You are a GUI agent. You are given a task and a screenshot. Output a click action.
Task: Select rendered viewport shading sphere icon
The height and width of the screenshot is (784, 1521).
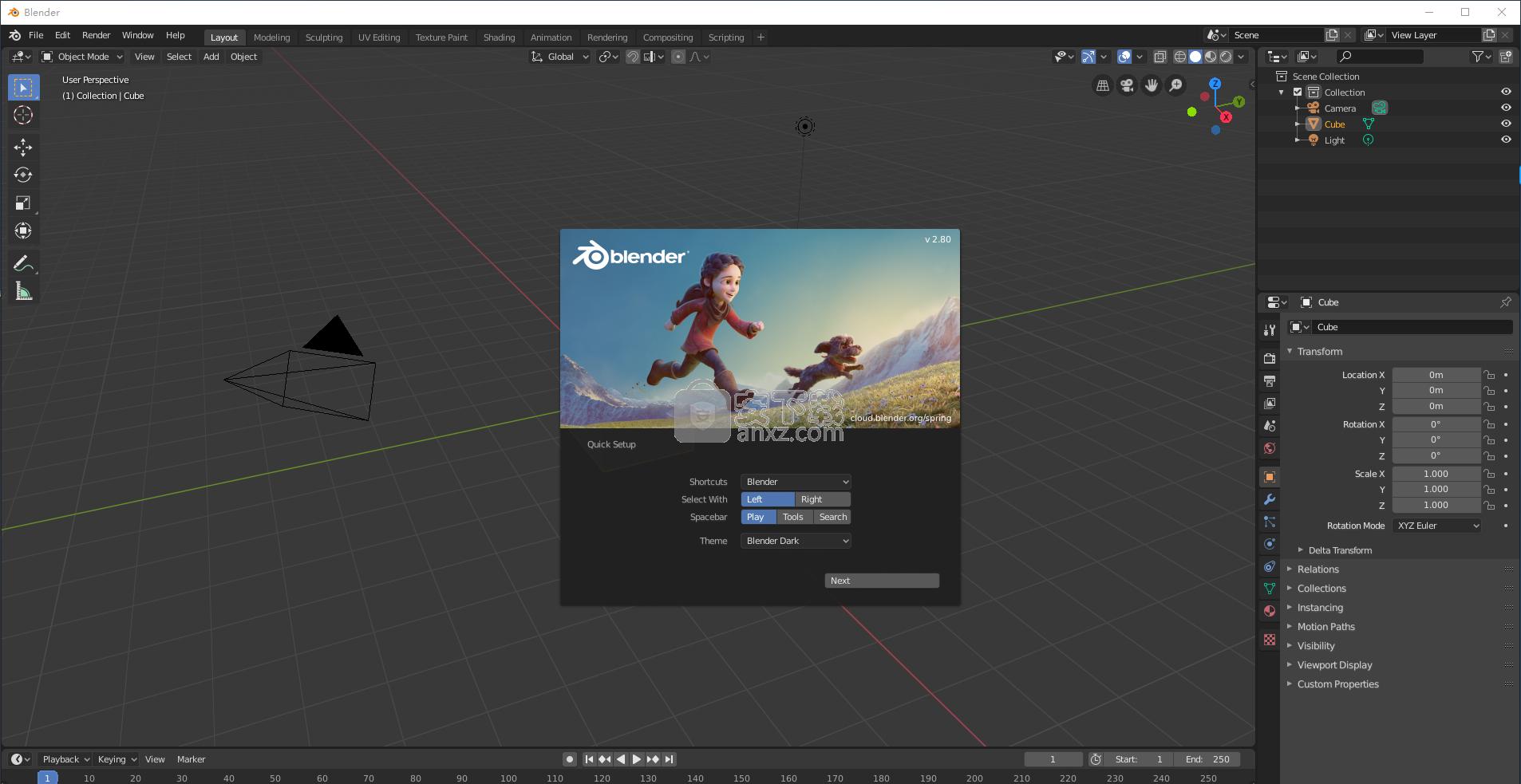click(1226, 57)
